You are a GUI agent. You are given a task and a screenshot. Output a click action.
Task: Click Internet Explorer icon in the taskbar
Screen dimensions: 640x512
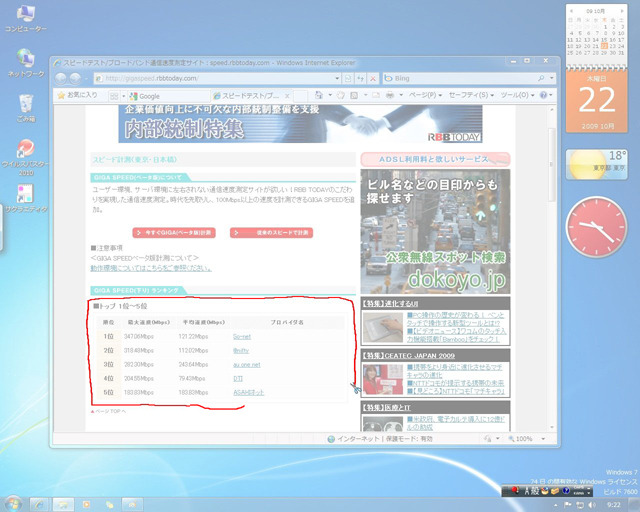[39, 505]
